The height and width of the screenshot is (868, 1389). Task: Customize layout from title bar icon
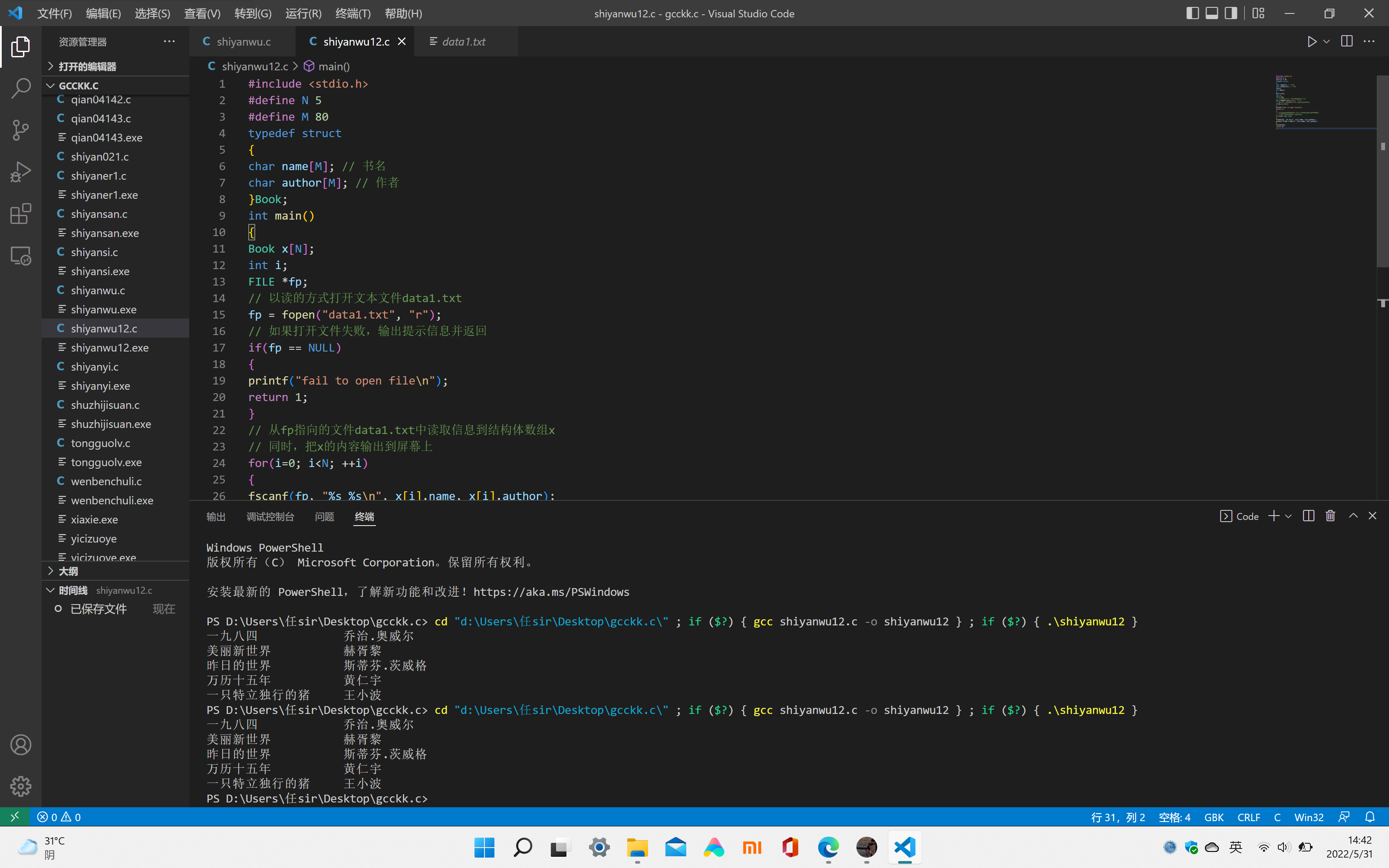point(1258,13)
